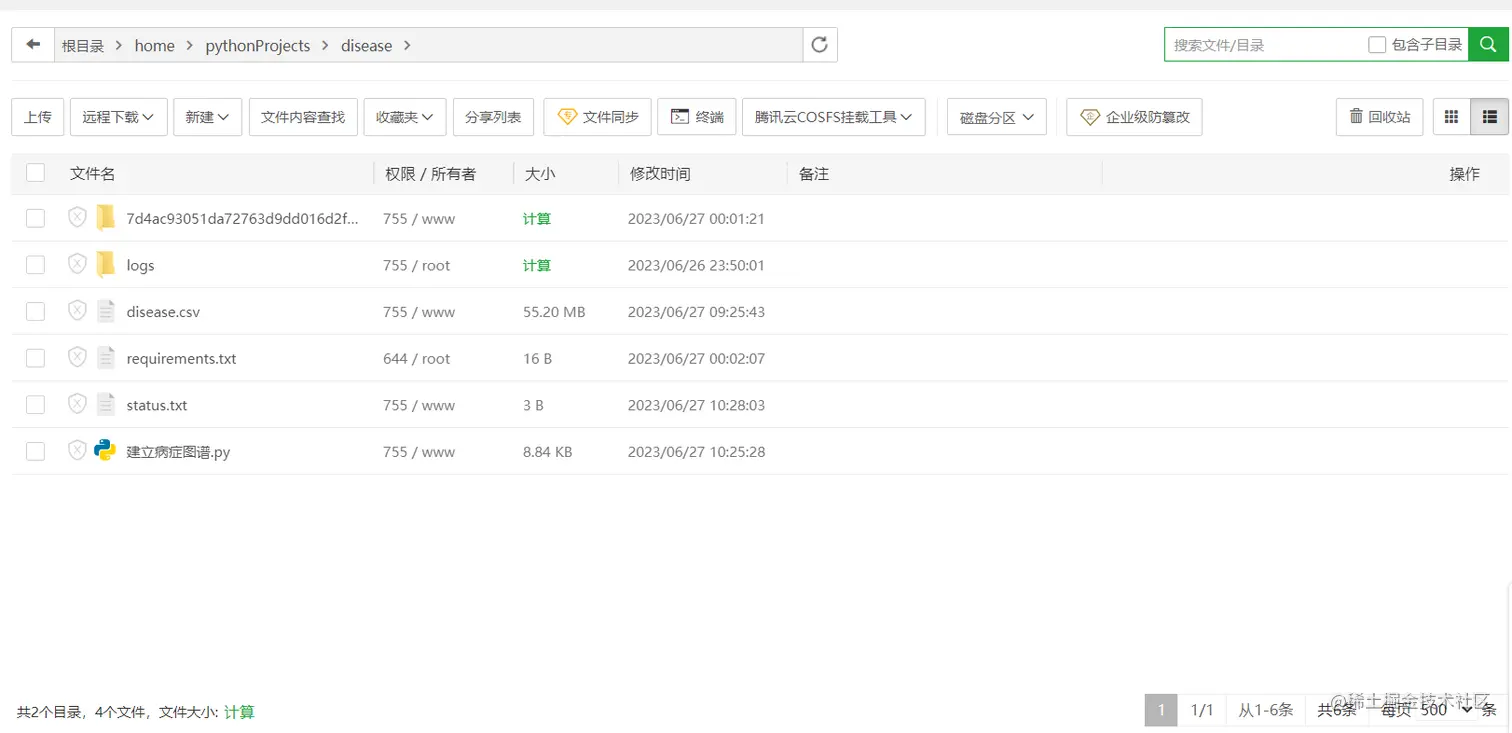Open the 回收站 recycle bin
The image size is (1512, 733).
(1380, 117)
